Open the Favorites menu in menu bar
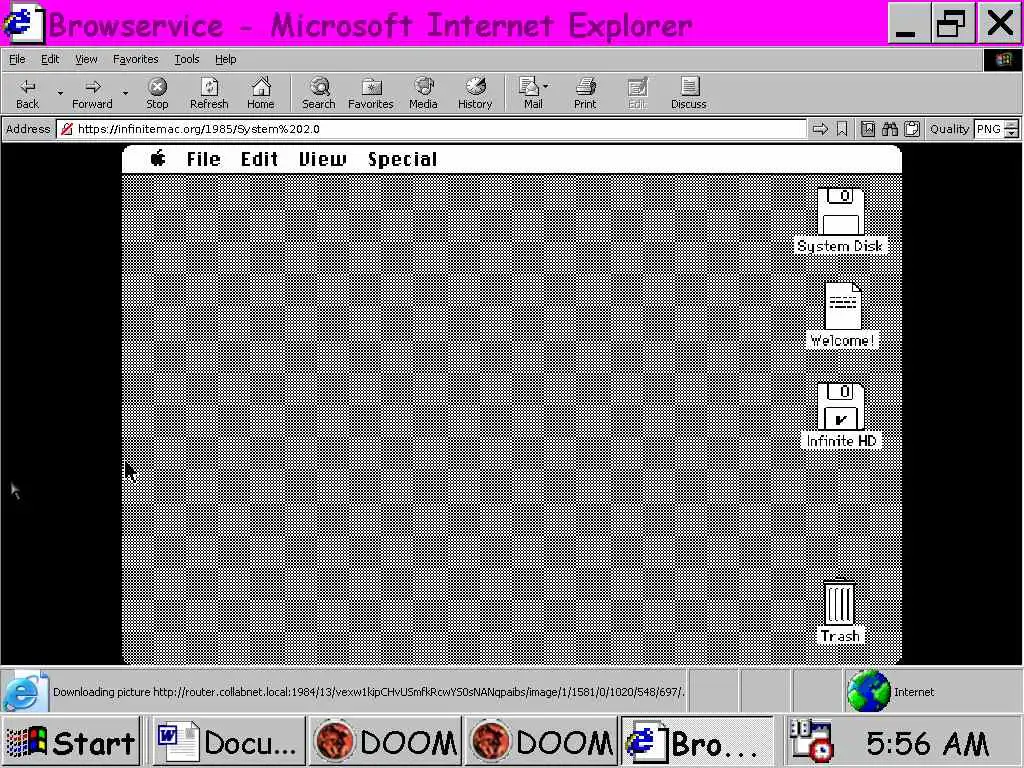 click(135, 59)
